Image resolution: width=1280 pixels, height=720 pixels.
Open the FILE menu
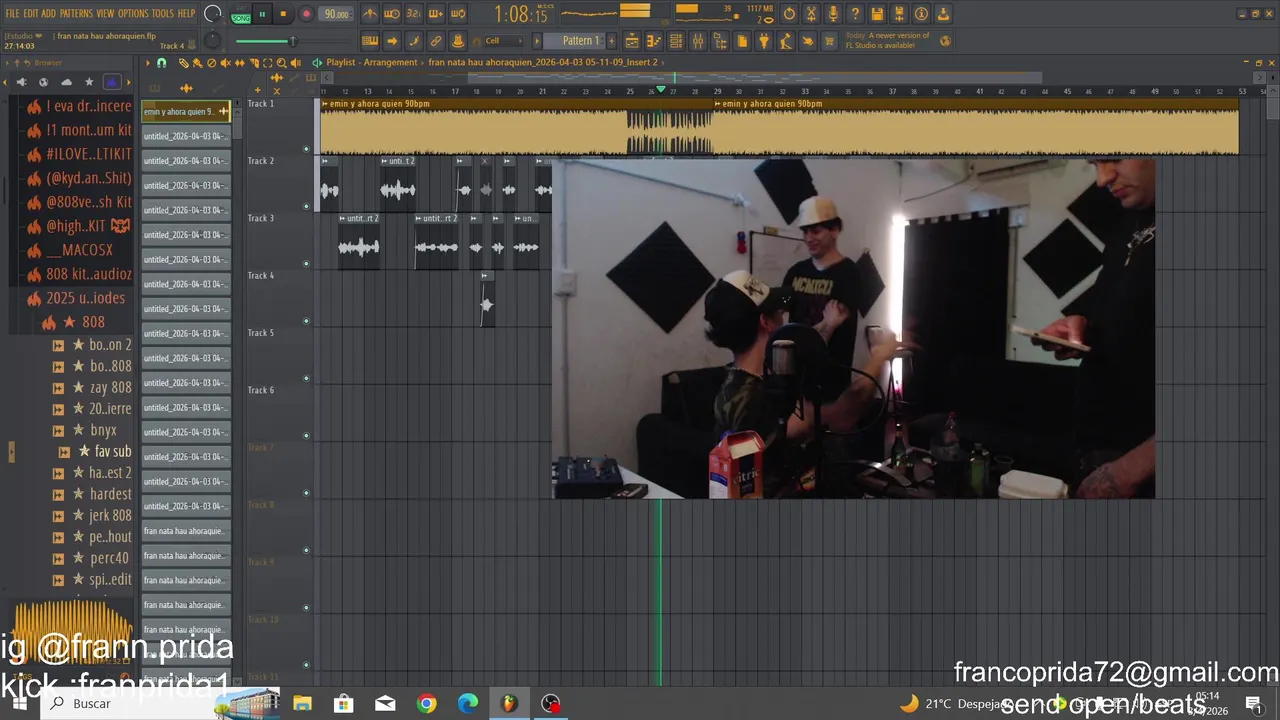pyautogui.click(x=12, y=14)
